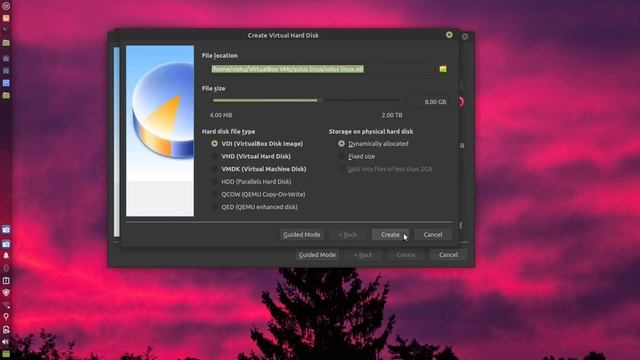Choose Fixed size storage
Image resolution: width=640 pixels, height=360 pixels.
click(357, 156)
